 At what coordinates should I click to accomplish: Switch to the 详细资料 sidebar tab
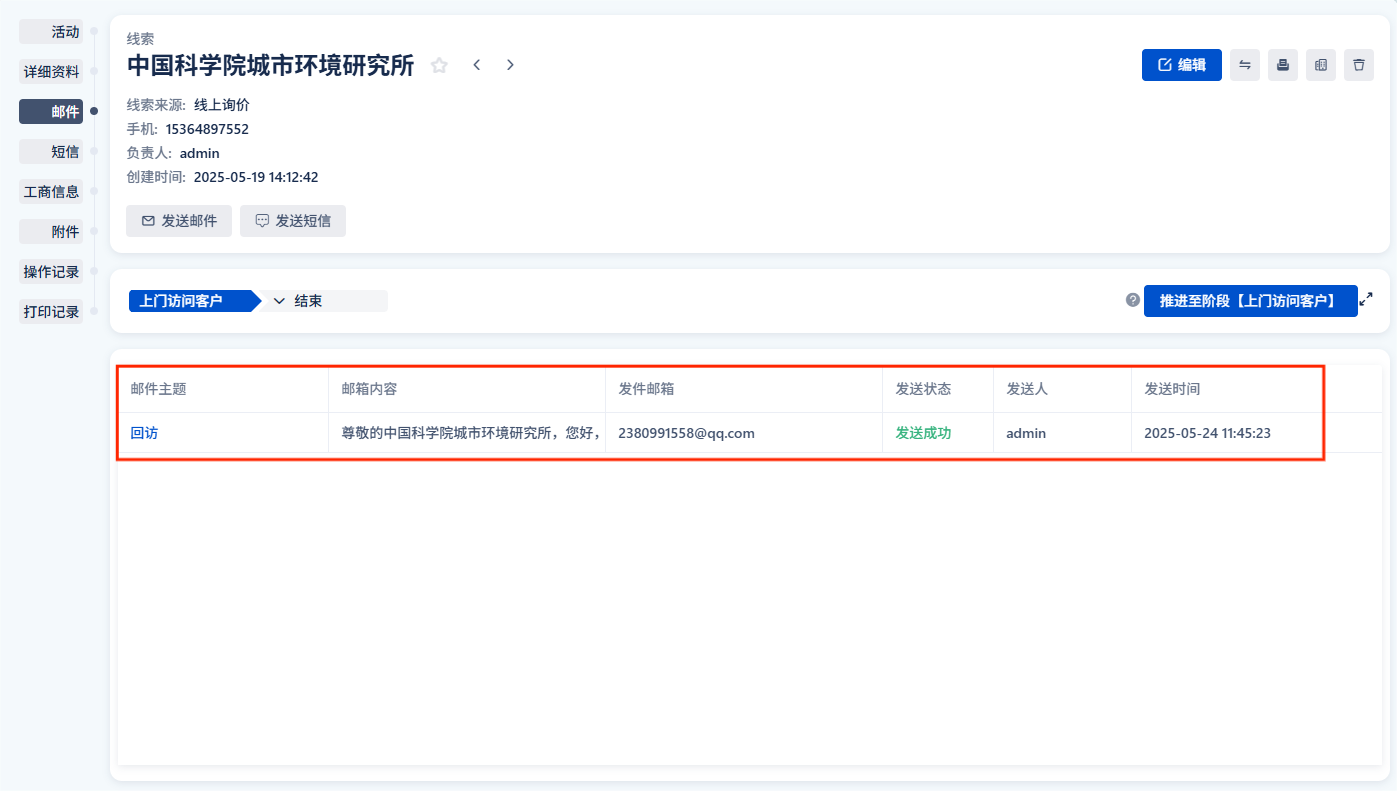tap(51, 72)
